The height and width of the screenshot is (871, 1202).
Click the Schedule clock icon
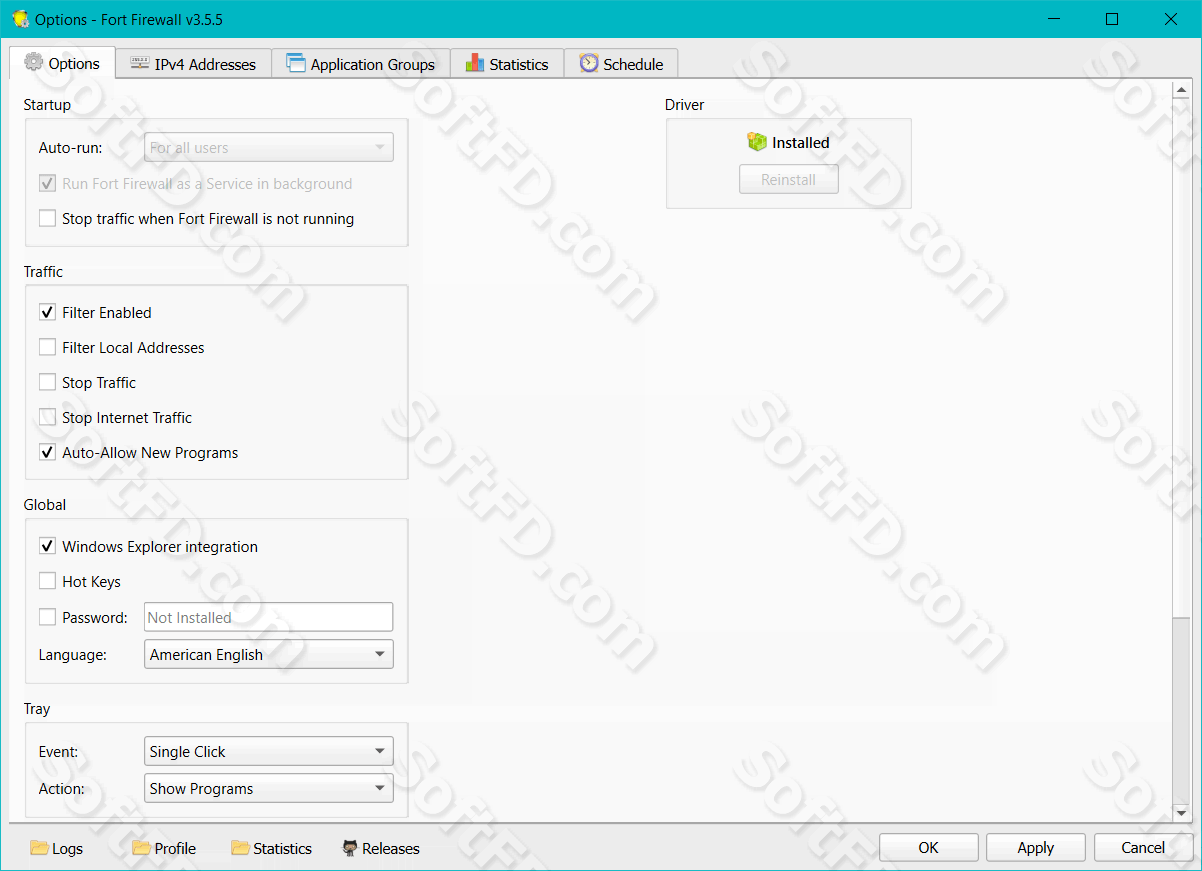click(589, 63)
